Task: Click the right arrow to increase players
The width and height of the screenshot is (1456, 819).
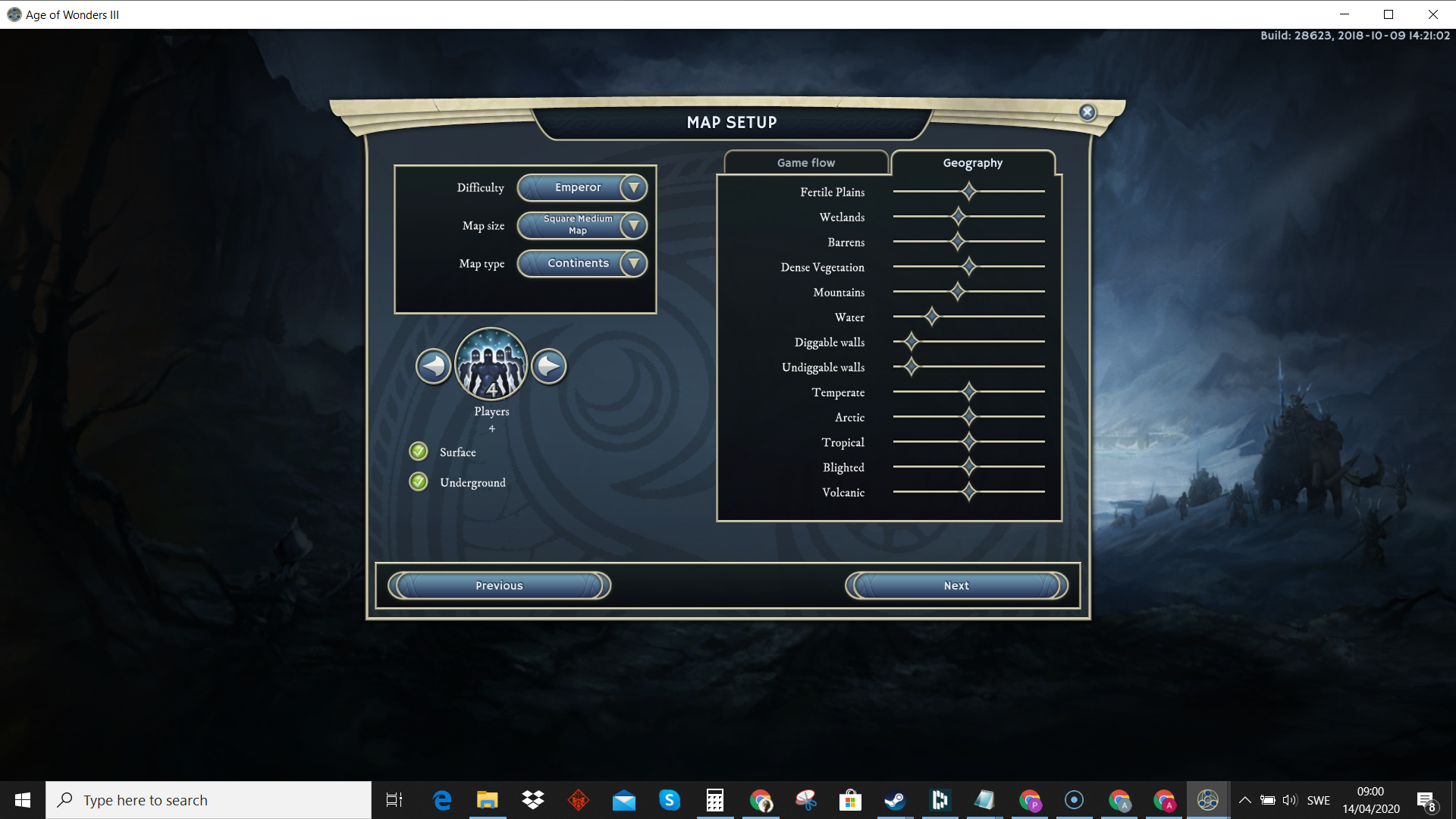Action: pyautogui.click(x=549, y=367)
